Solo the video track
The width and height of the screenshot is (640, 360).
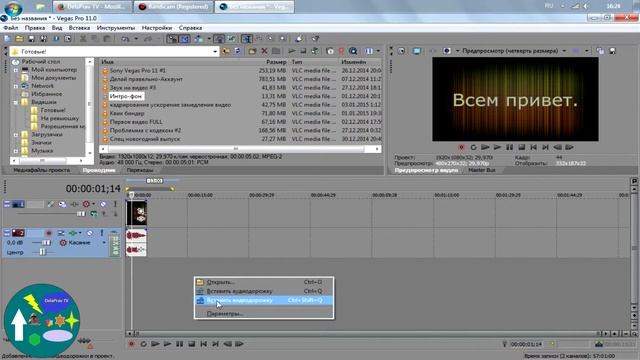click(x=115, y=204)
